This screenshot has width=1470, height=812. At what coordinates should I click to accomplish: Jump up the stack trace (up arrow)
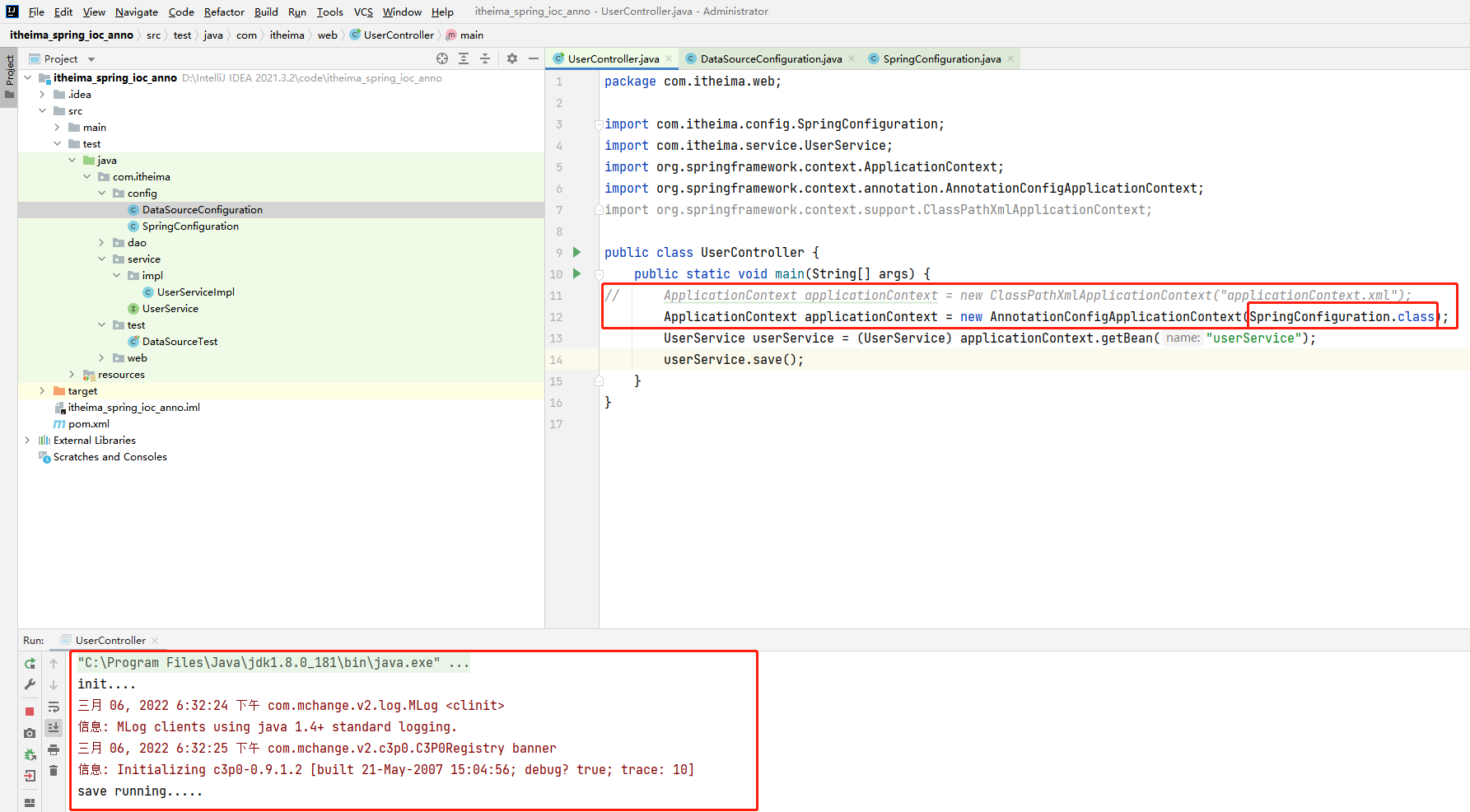(54, 663)
